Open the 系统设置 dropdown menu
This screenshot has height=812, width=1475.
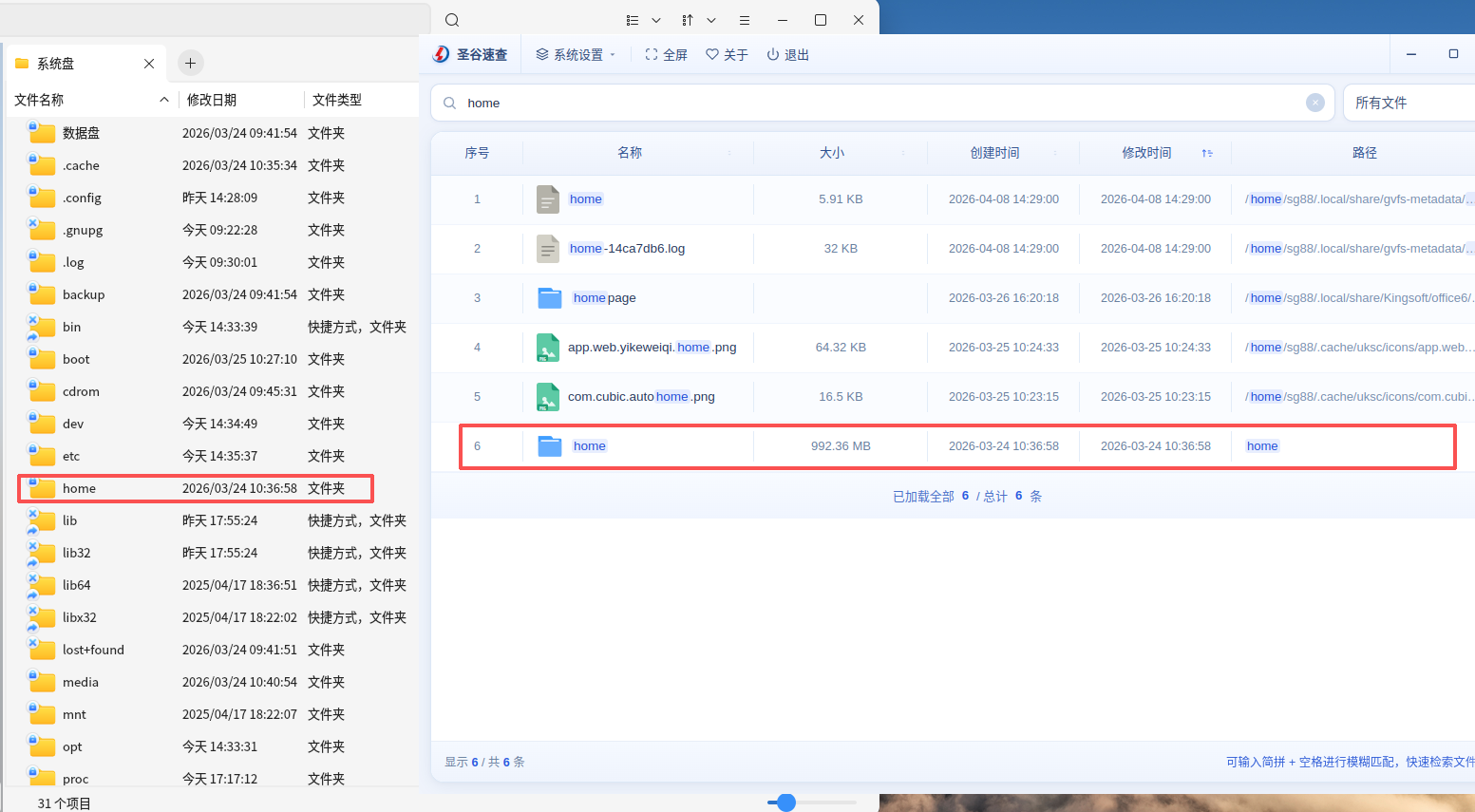coord(576,55)
